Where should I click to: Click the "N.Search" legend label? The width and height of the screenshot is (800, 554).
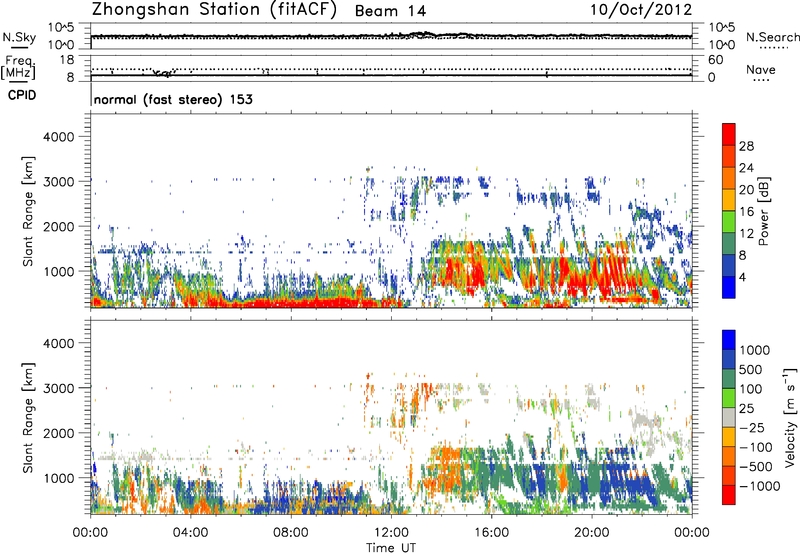(x=773, y=37)
